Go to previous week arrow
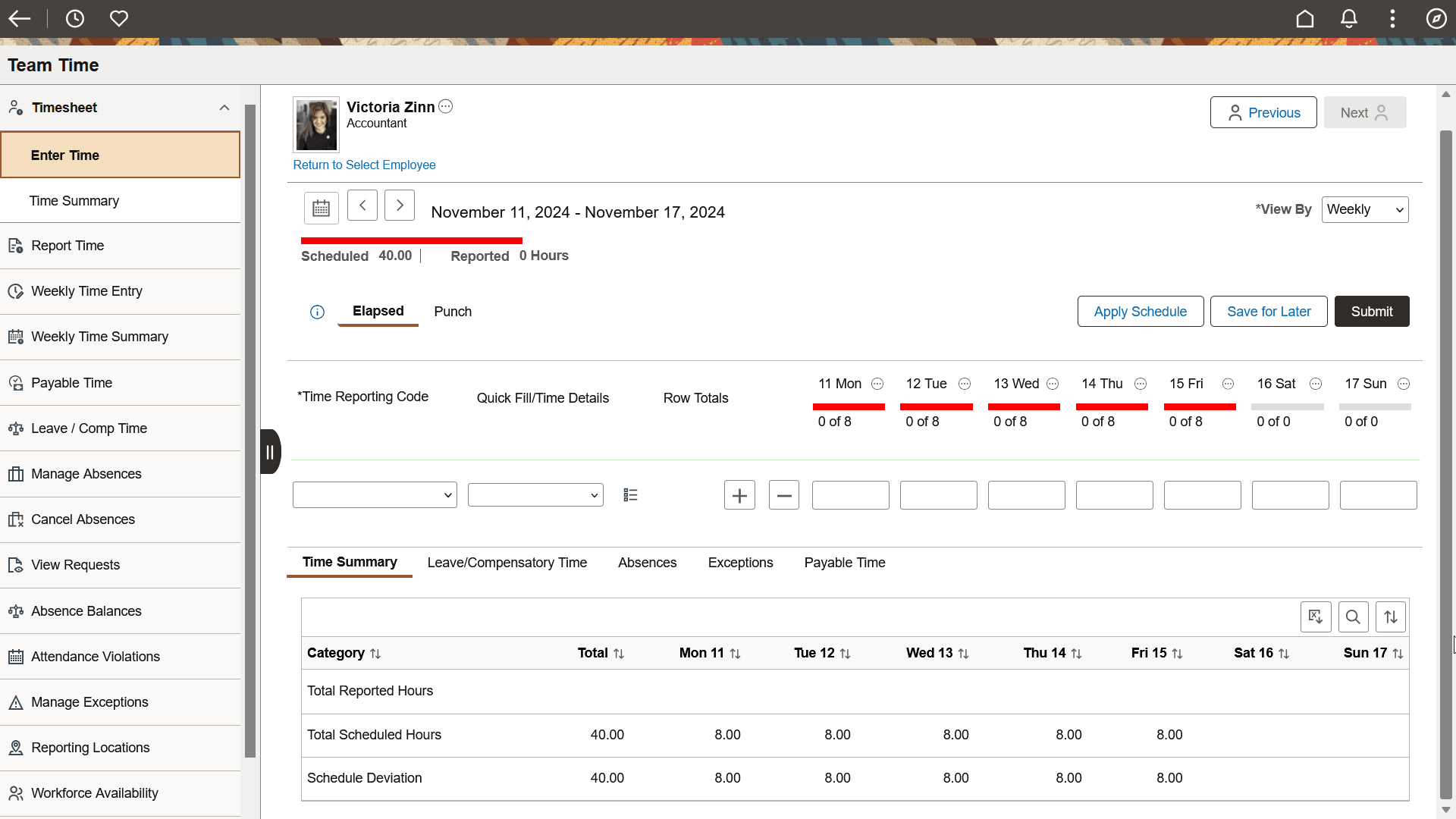 362,206
